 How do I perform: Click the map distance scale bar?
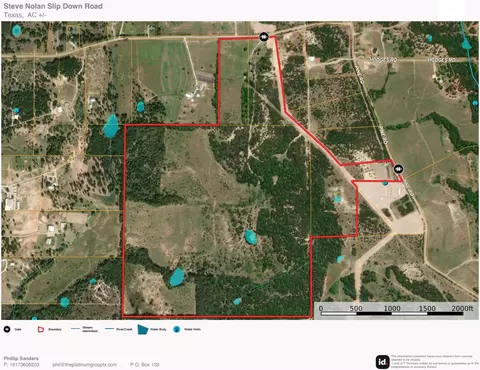392,314
